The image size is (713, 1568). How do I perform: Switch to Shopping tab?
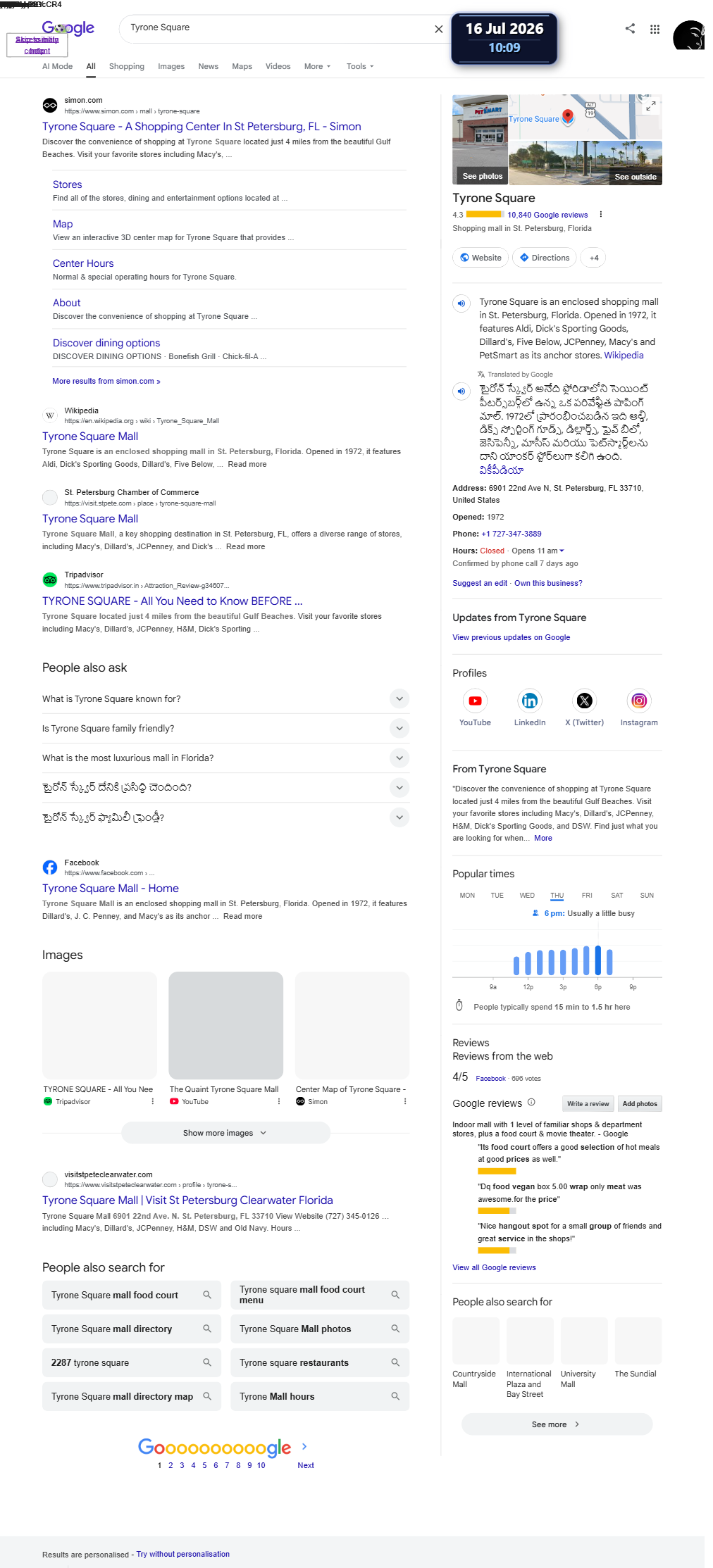click(x=127, y=66)
